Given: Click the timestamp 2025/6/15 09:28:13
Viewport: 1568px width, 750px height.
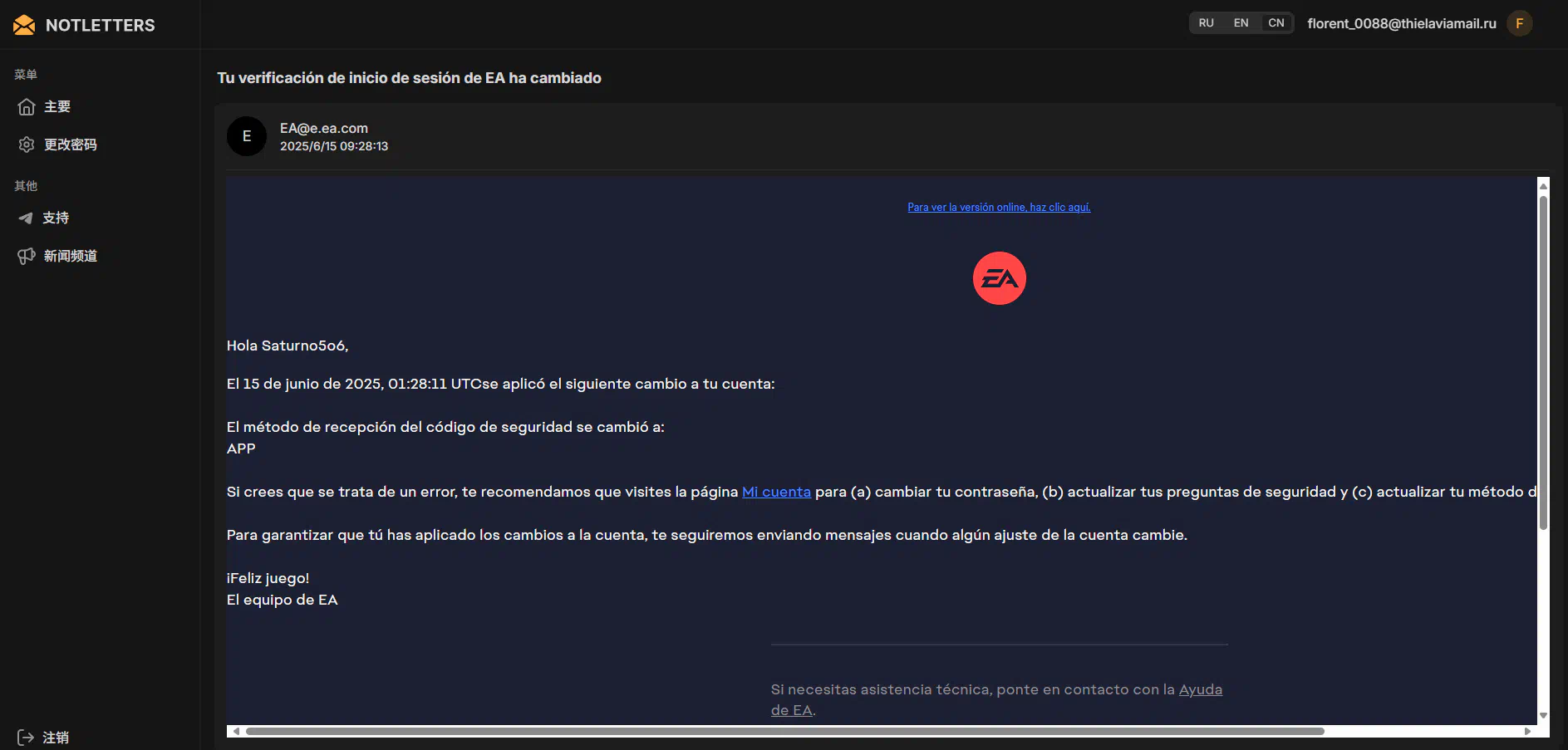Looking at the screenshot, I should tap(334, 146).
